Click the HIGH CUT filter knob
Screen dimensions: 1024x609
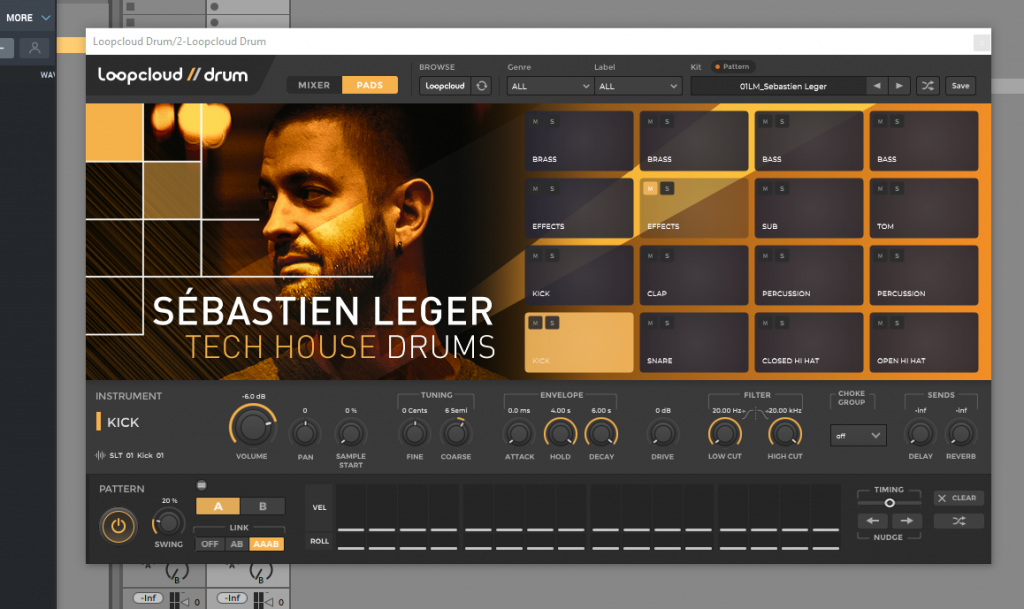(785, 433)
